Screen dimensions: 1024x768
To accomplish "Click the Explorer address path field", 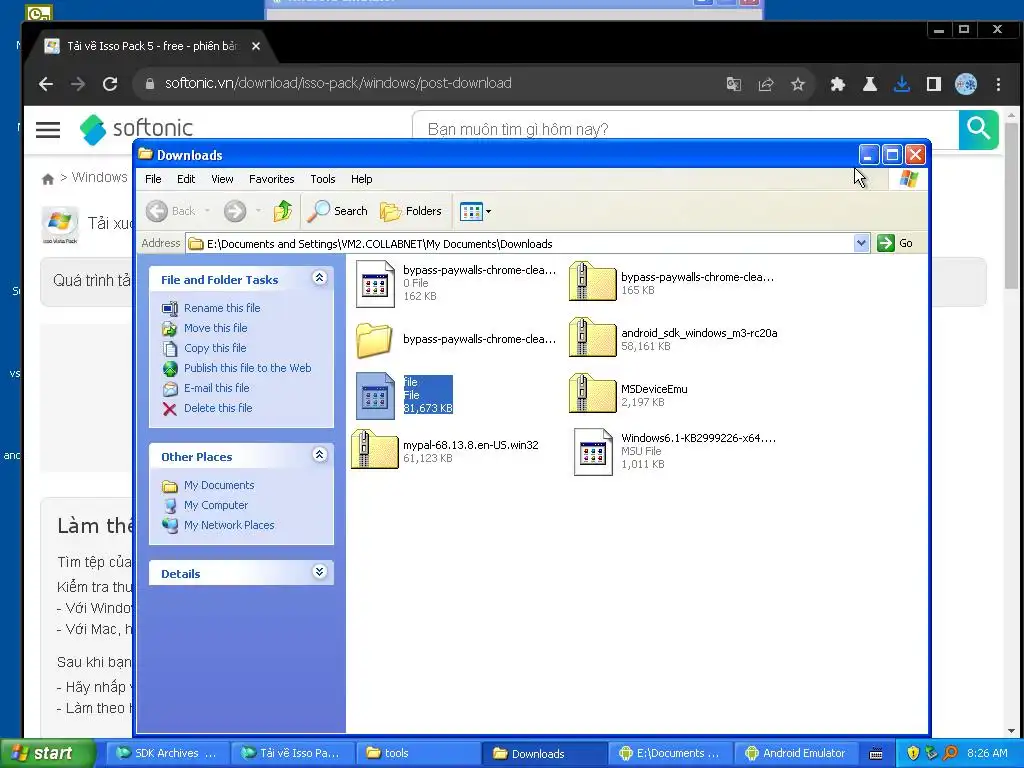I will 520,244.
